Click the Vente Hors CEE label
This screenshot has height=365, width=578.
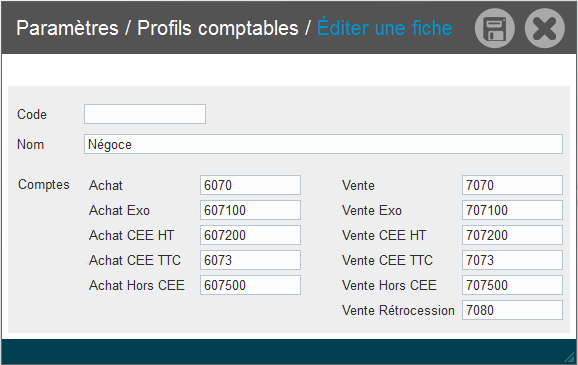pos(389,285)
